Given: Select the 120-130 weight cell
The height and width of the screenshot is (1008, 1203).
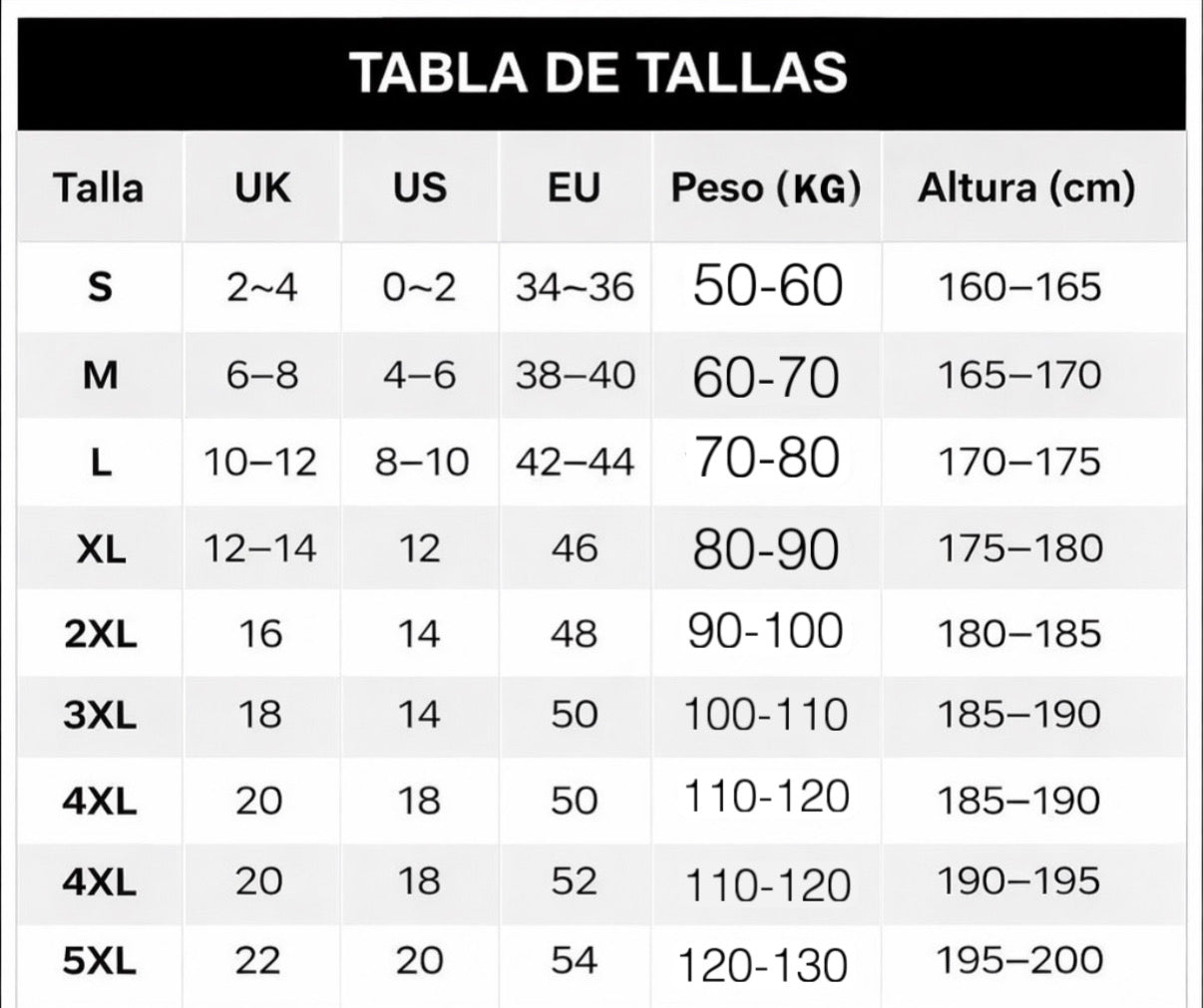Looking at the screenshot, I should [763, 965].
